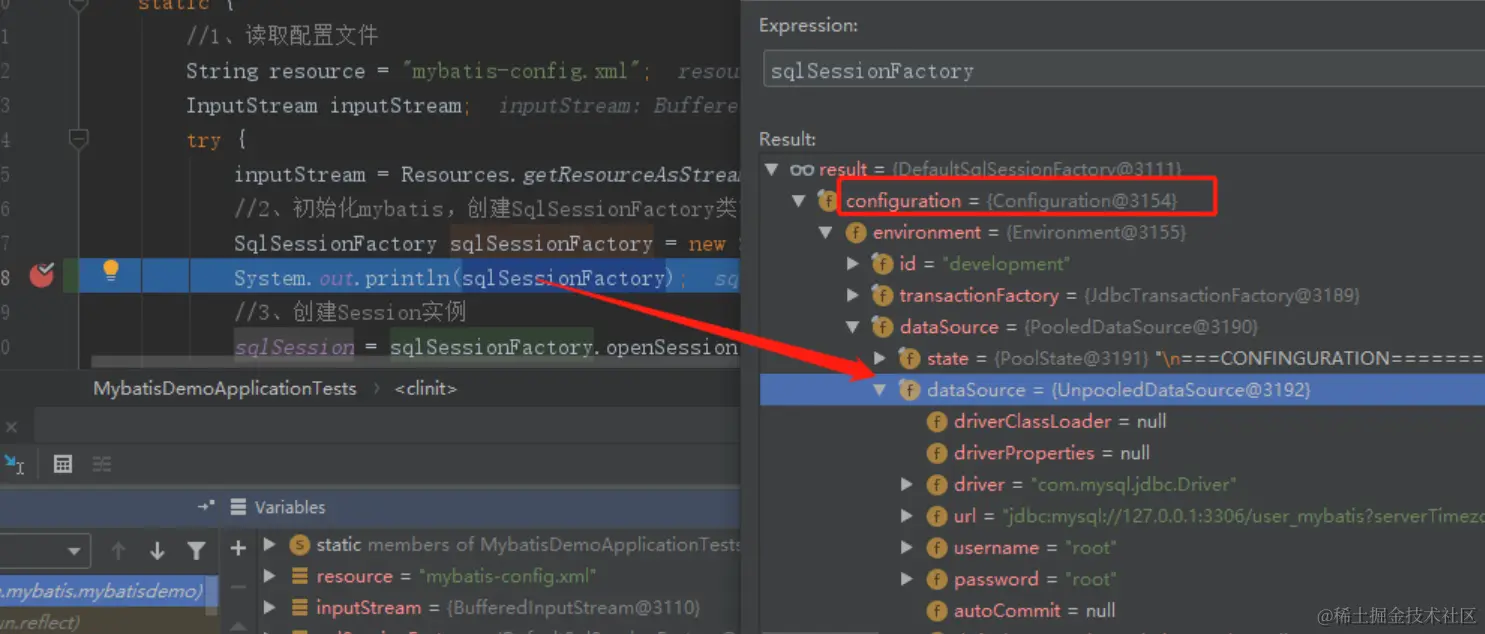This screenshot has height=634, width=1485.
Task: Click the Variables panel header icon
Action: [238, 507]
